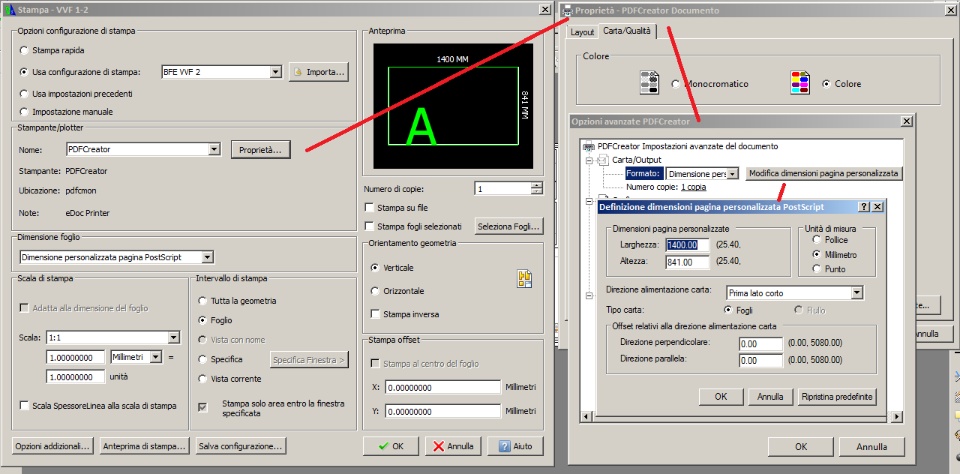960x474 pixels.
Task: Click Annulla in PostScript page size dialog
Action: click(770, 397)
